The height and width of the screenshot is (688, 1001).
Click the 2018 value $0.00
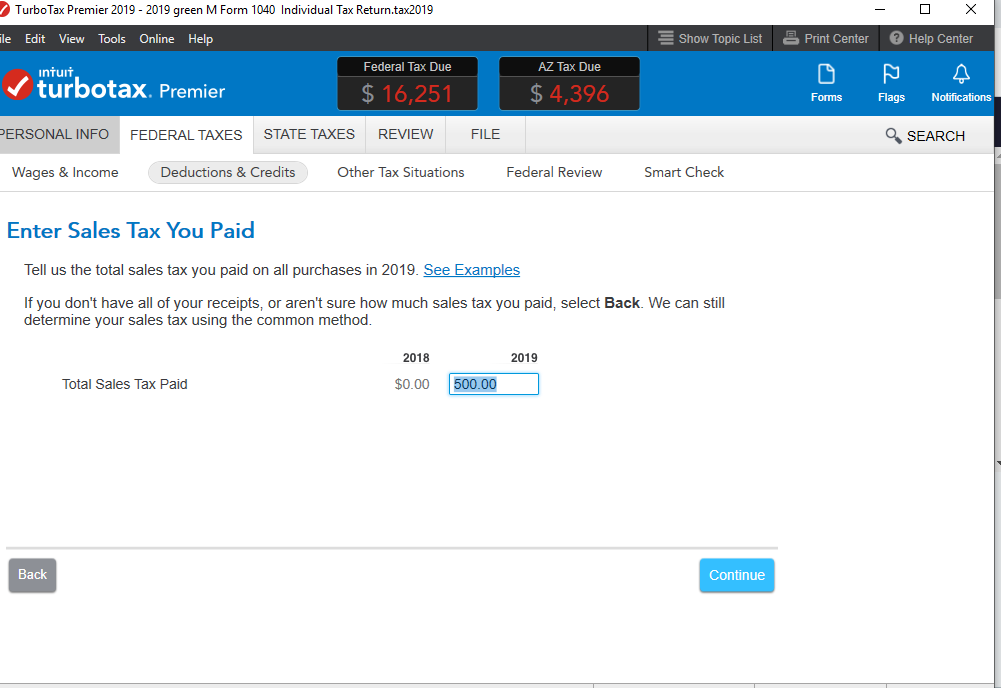click(x=412, y=384)
